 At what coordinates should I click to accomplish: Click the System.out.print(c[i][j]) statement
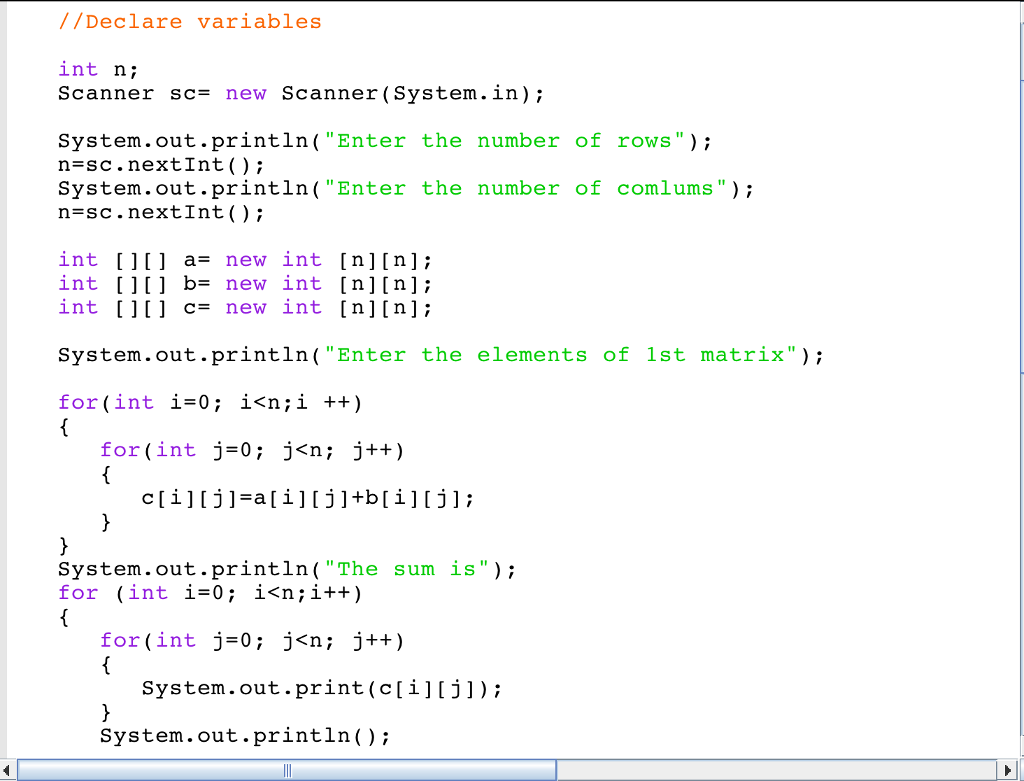(320, 687)
